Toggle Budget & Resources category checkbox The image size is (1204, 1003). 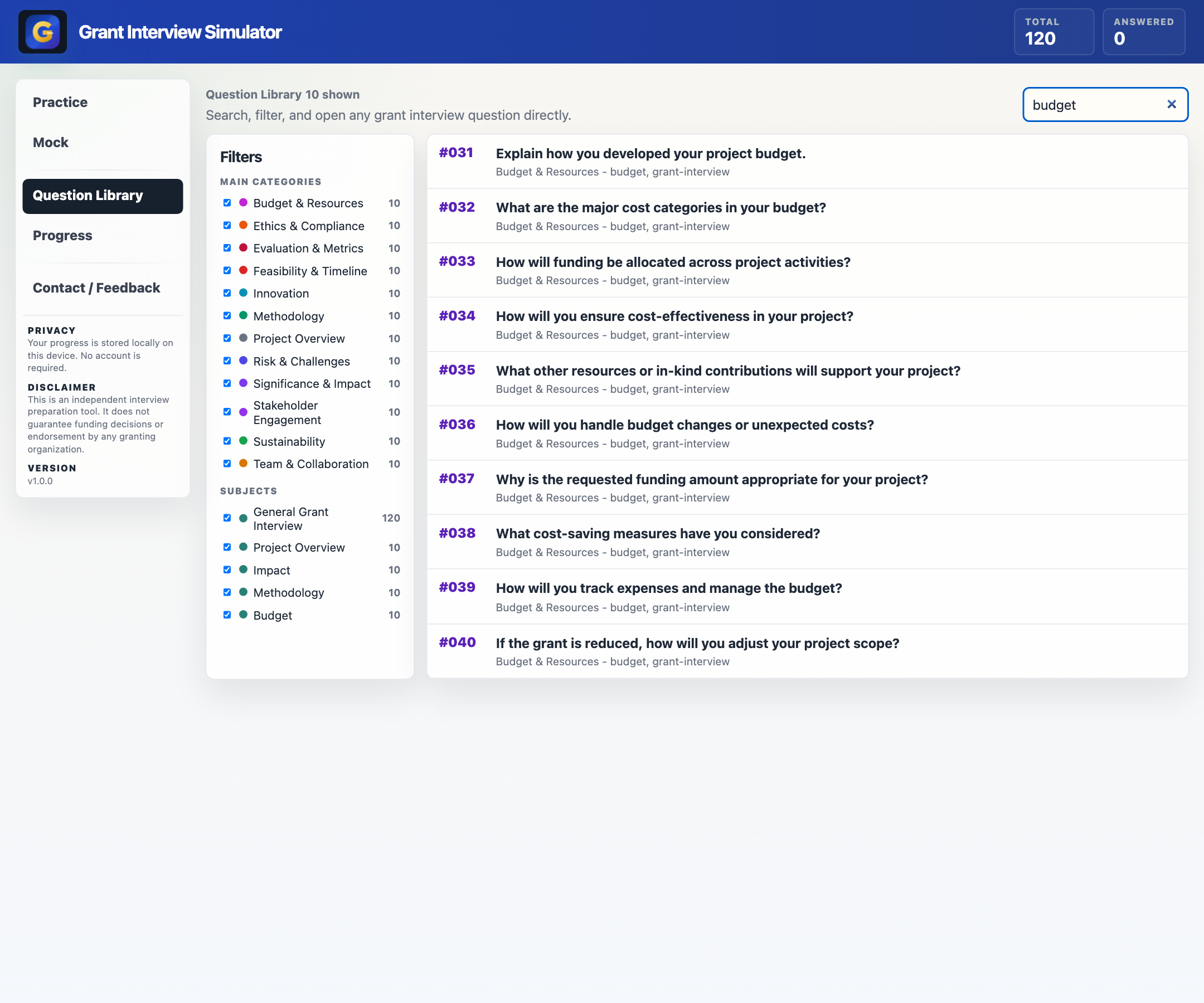(227, 203)
